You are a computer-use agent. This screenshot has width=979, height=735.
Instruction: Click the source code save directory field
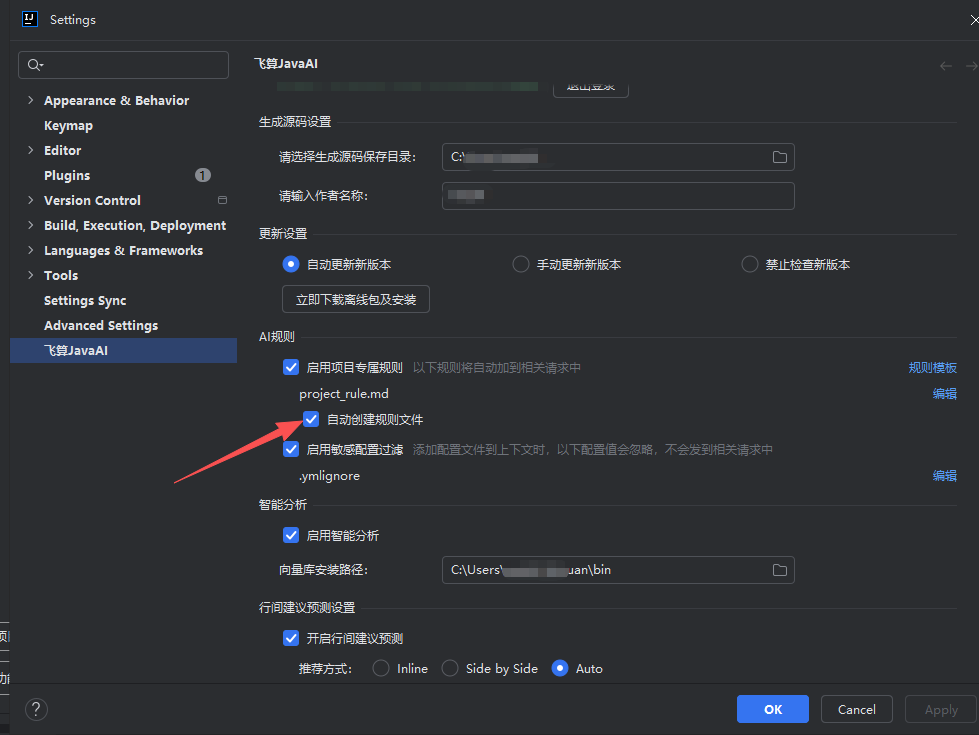tap(618, 157)
